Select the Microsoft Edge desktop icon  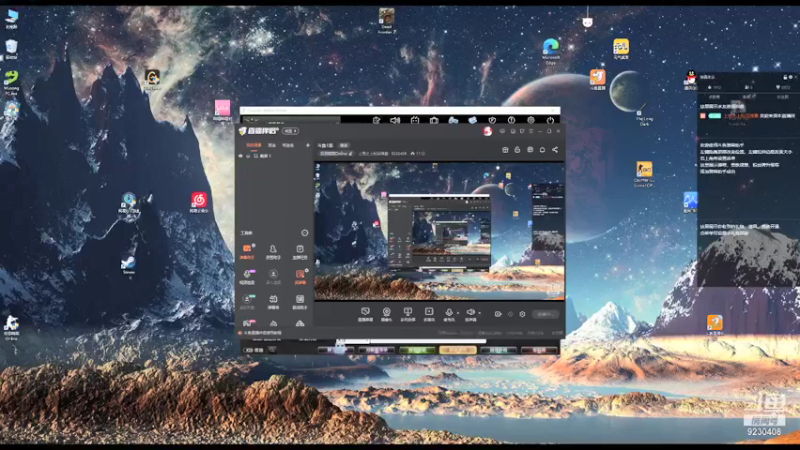coord(551,51)
